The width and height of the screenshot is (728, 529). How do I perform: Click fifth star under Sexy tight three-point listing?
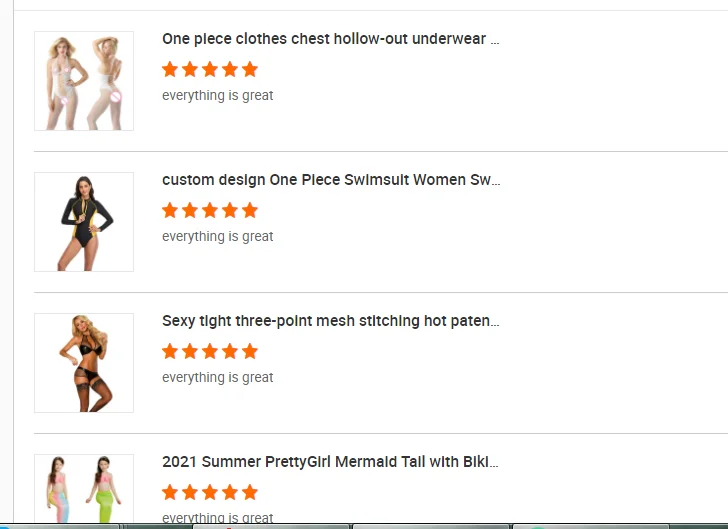[x=250, y=351]
